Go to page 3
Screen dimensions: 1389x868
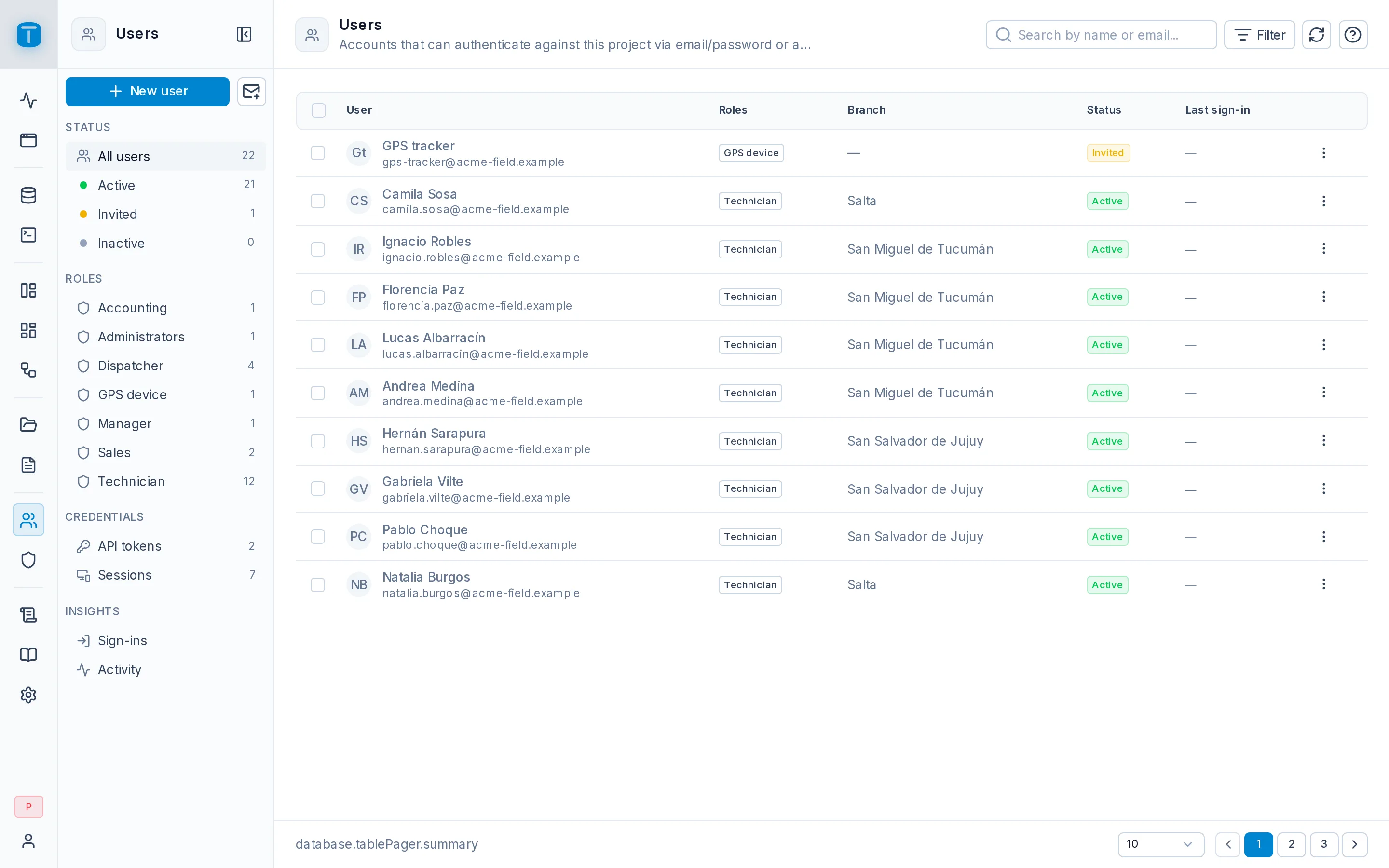coord(1323,844)
